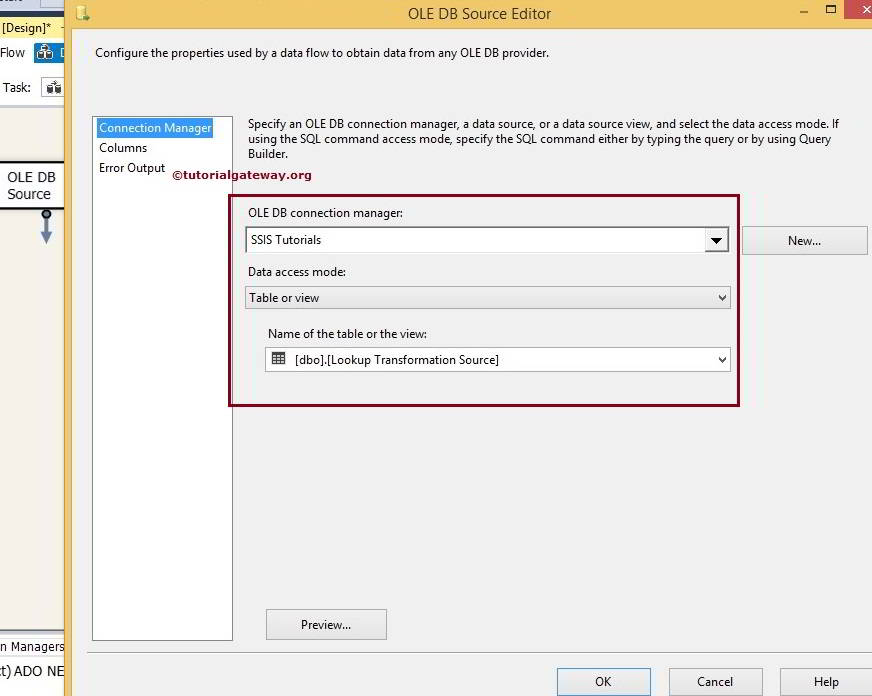872x696 pixels.
Task: Select the Error Output page
Action: 131,168
